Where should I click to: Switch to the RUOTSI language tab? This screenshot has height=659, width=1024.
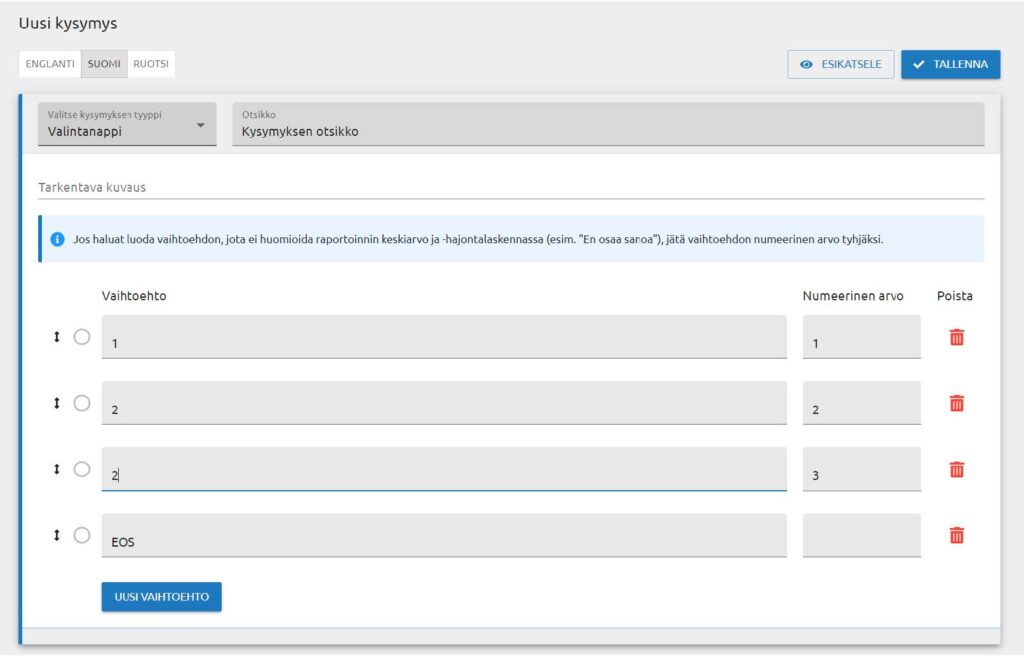click(x=151, y=64)
